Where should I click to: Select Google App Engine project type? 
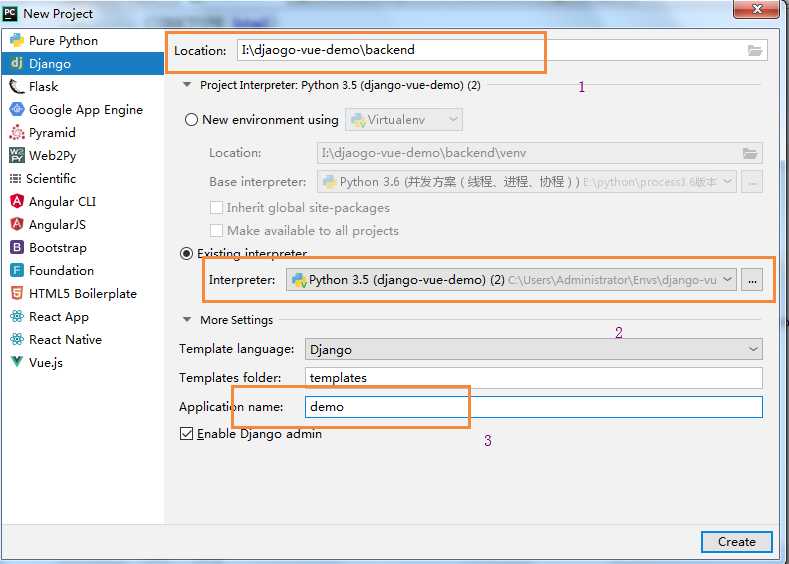[x=86, y=110]
